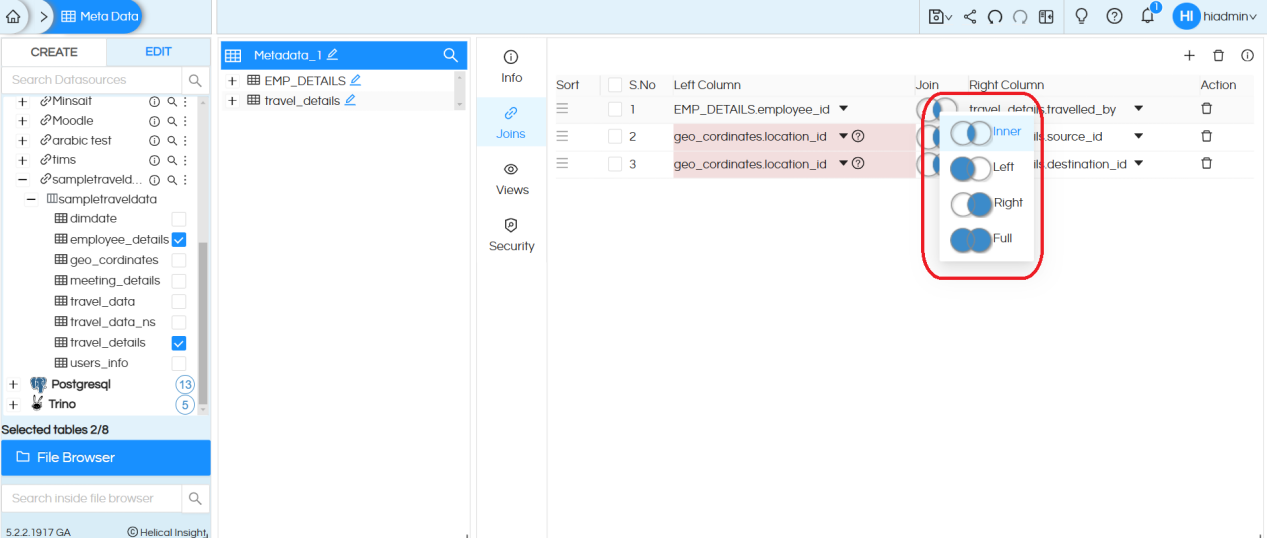The width and height of the screenshot is (1267, 538).
Task: Open the help question mark icon
Action: [1115, 16]
